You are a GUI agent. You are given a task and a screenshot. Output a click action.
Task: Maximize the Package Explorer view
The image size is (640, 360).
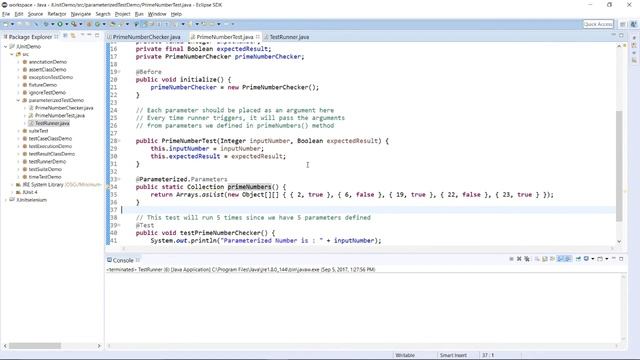pyautogui.click(x=97, y=36)
